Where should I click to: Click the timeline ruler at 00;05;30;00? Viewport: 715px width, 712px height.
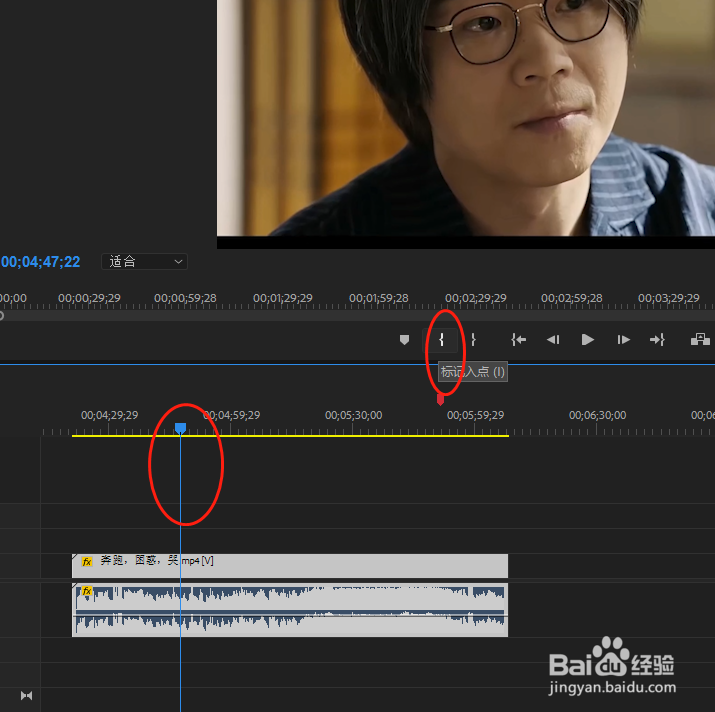pyautogui.click(x=353, y=416)
